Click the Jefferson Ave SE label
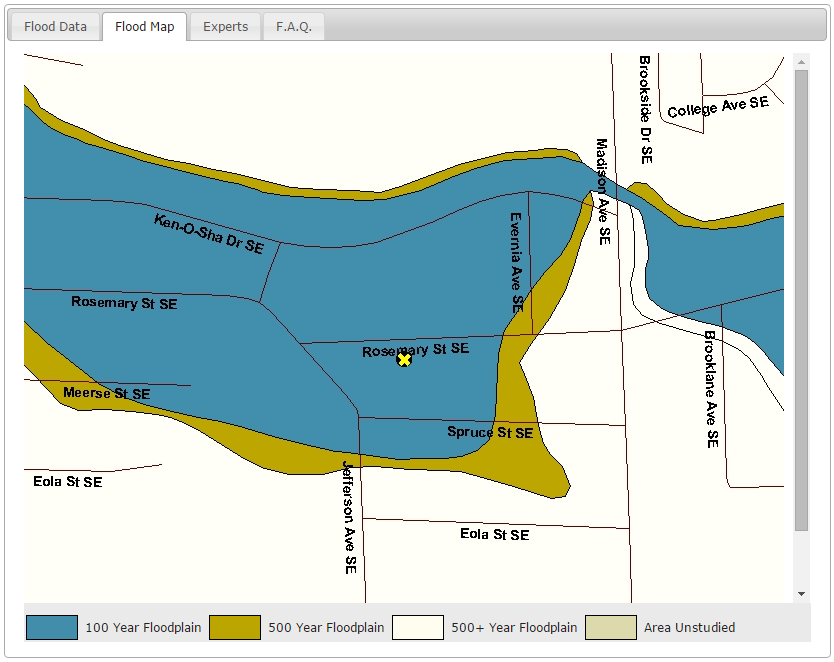834x662 pixels. [349, 517]
